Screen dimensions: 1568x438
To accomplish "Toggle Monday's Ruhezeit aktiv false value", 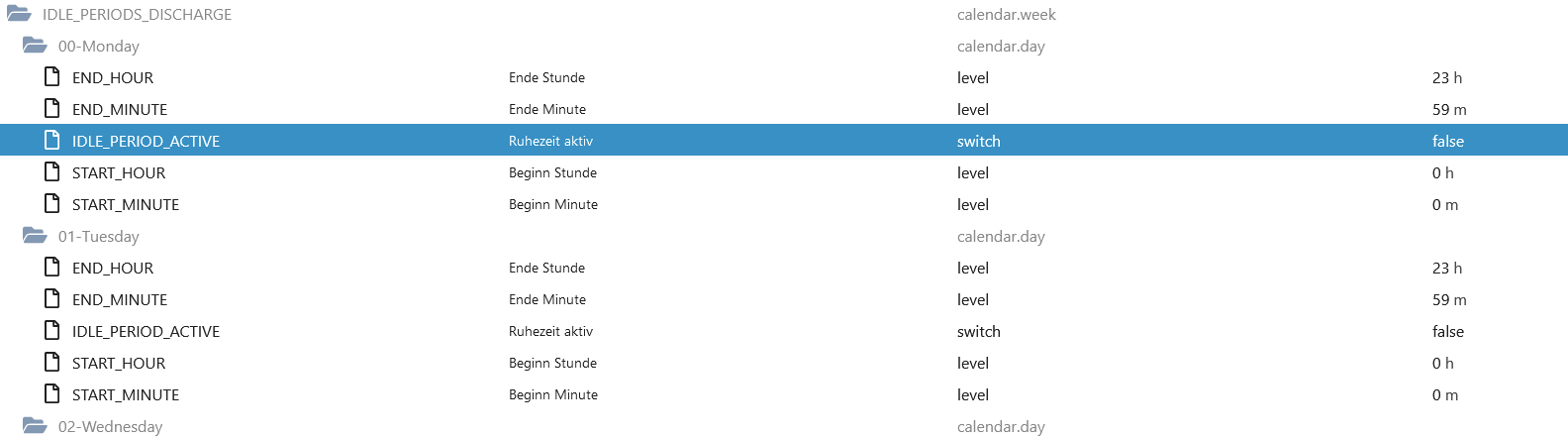I will 1447,141.
